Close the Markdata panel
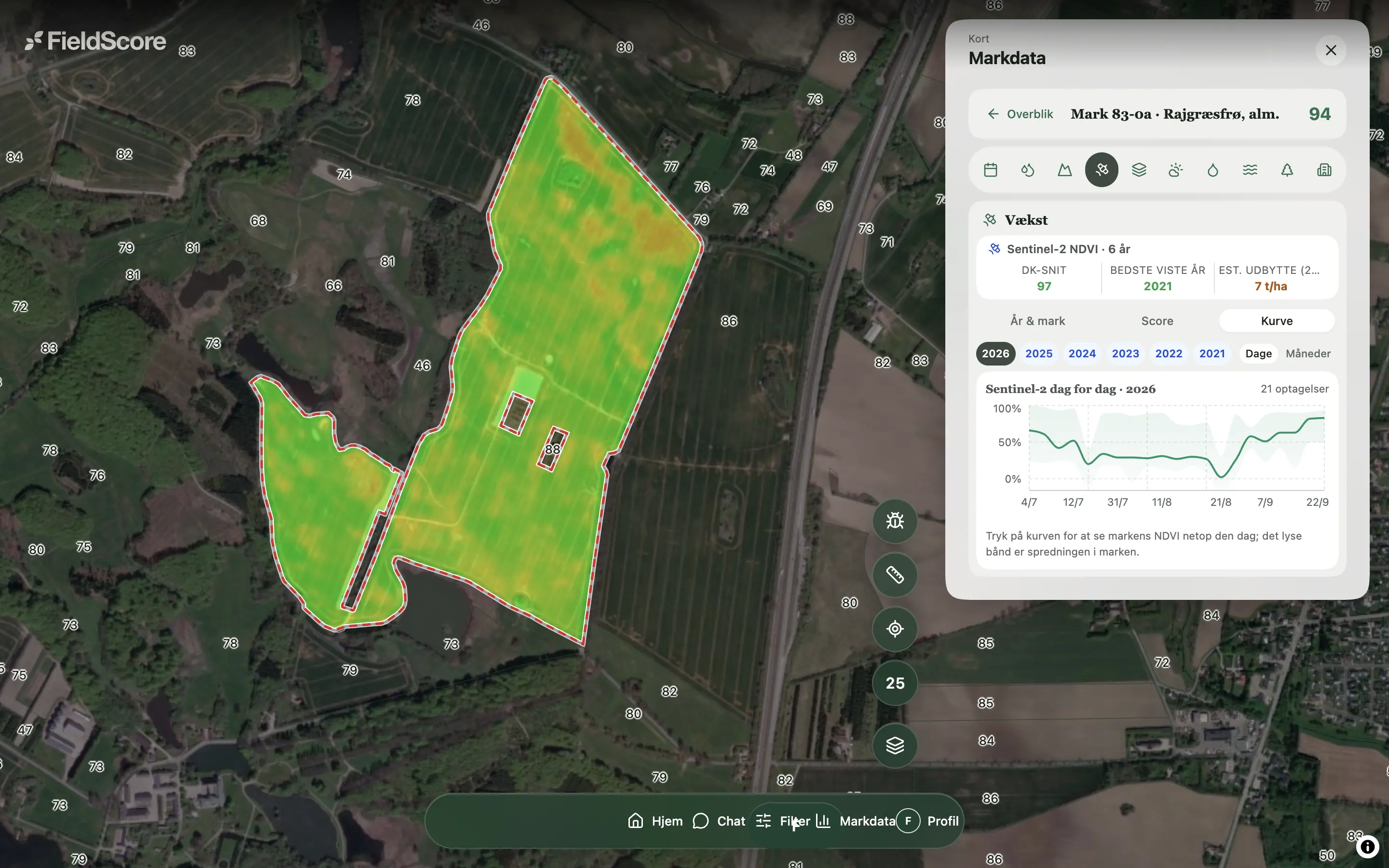1389x868 pixels. 1331,51
